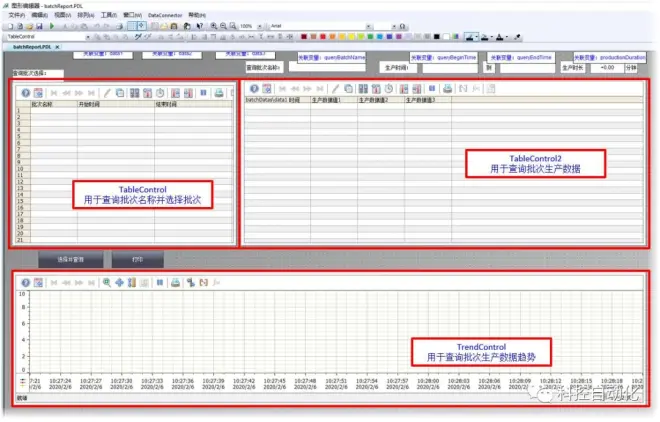
Task: Click Help icon in TableControl2 toolbar
Action: coord(254,89)
